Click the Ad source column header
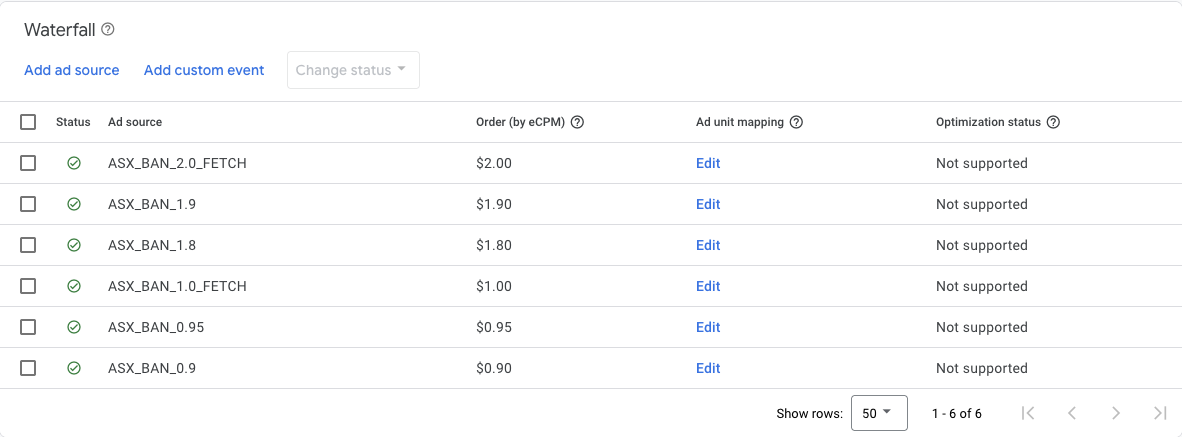Image resolution: width=1182 pixels, height=437 pixels. [x=135, y=122]
